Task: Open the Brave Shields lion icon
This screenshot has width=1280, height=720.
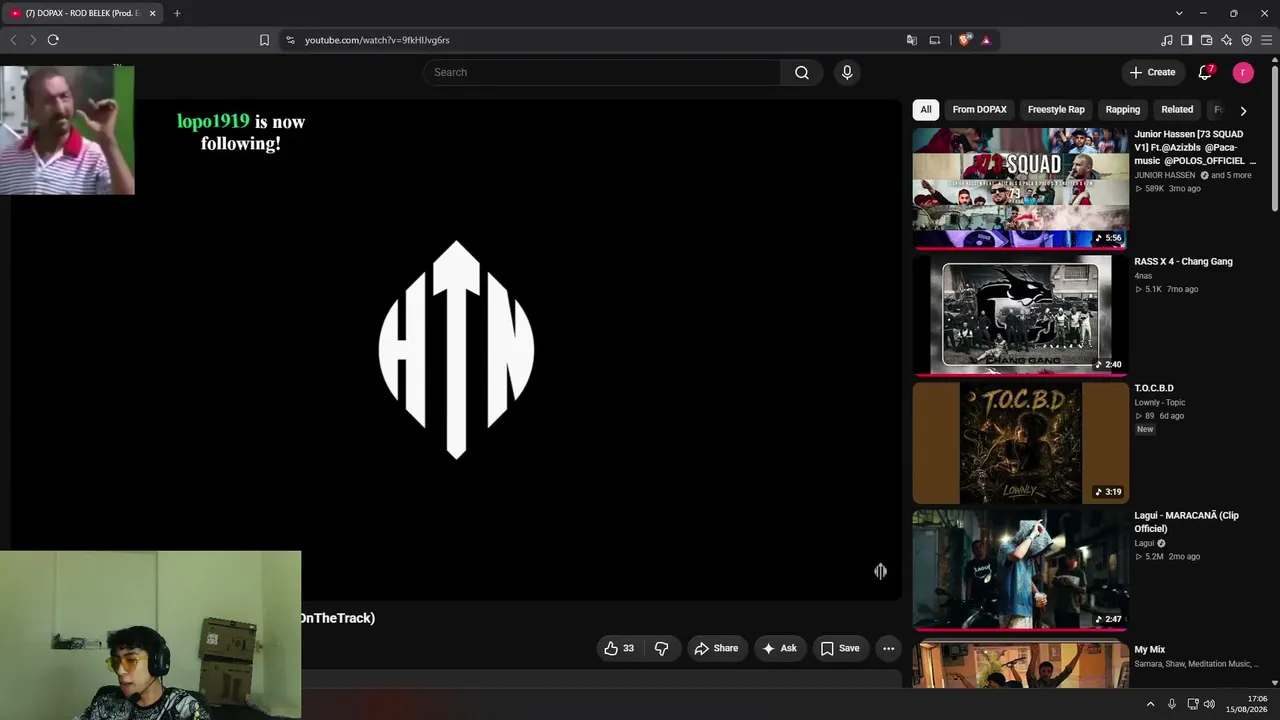Action: pyautogui.click(x=964, y=40)
